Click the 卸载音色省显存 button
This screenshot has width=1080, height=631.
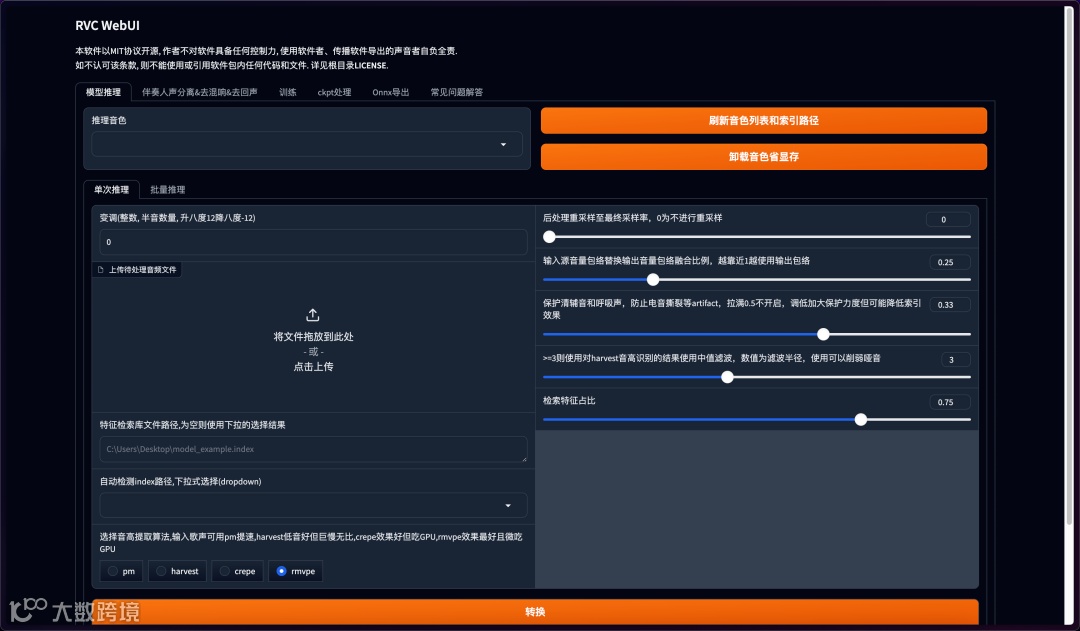763,156
